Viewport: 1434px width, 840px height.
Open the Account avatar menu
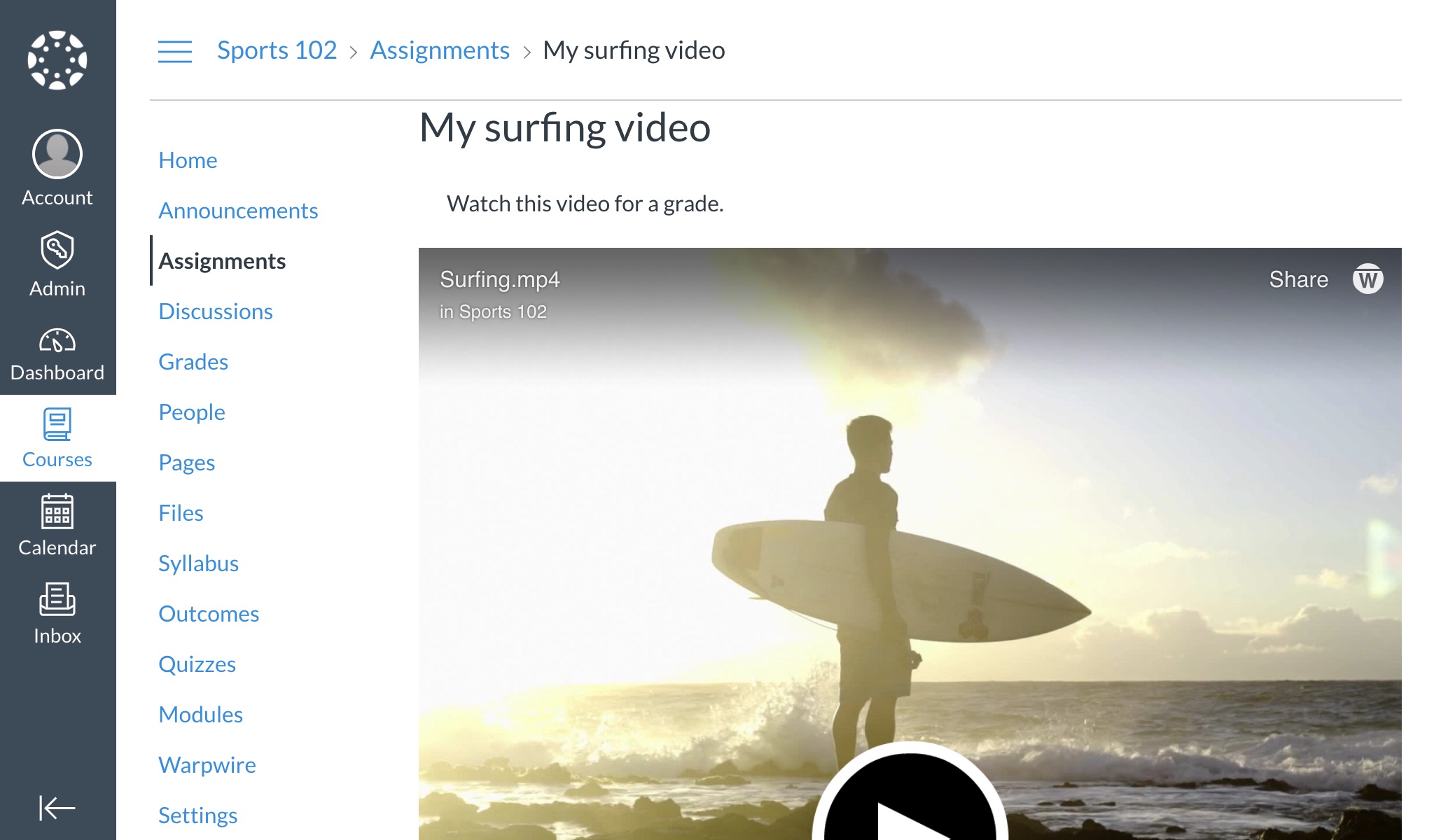coord(57,154)
